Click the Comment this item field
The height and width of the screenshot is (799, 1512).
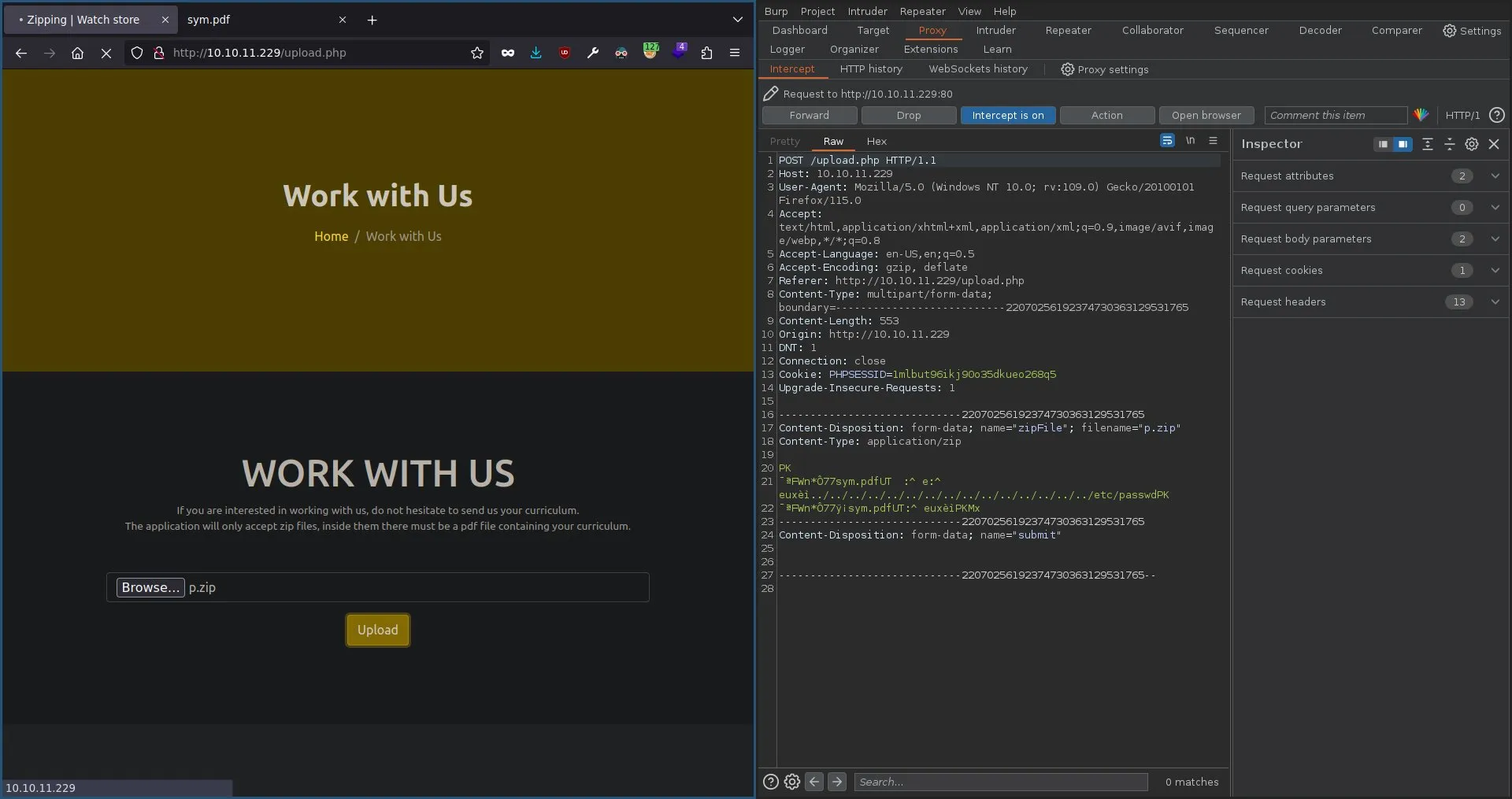coord(1336,115)
